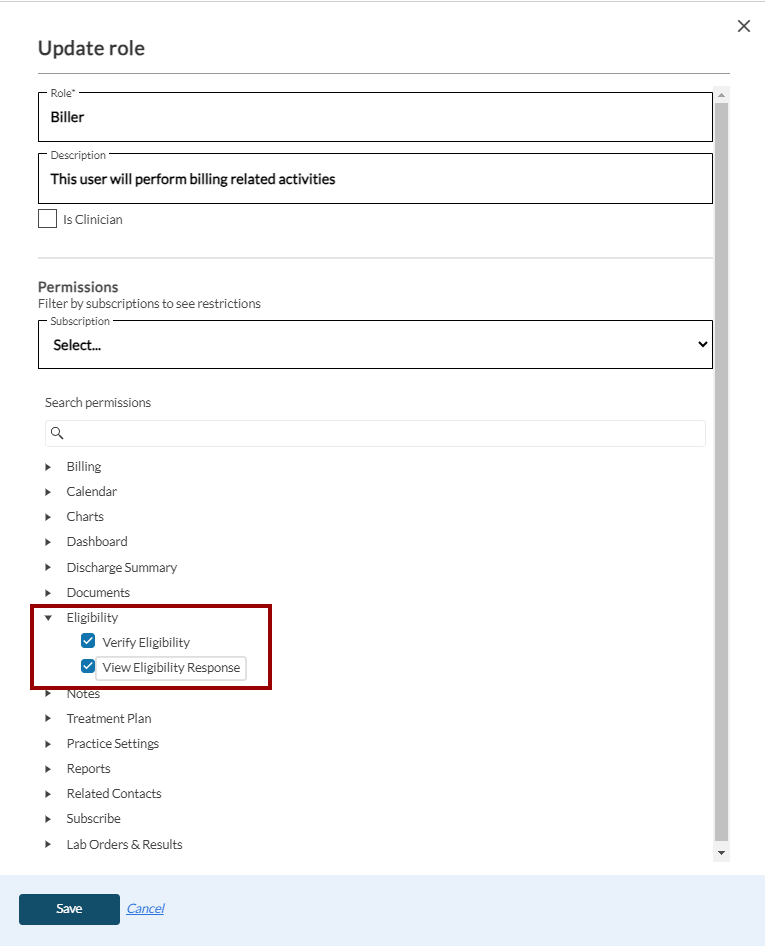Expand the Charts permissions arrow
Screen dimensions: 765x946
point(48,517)
